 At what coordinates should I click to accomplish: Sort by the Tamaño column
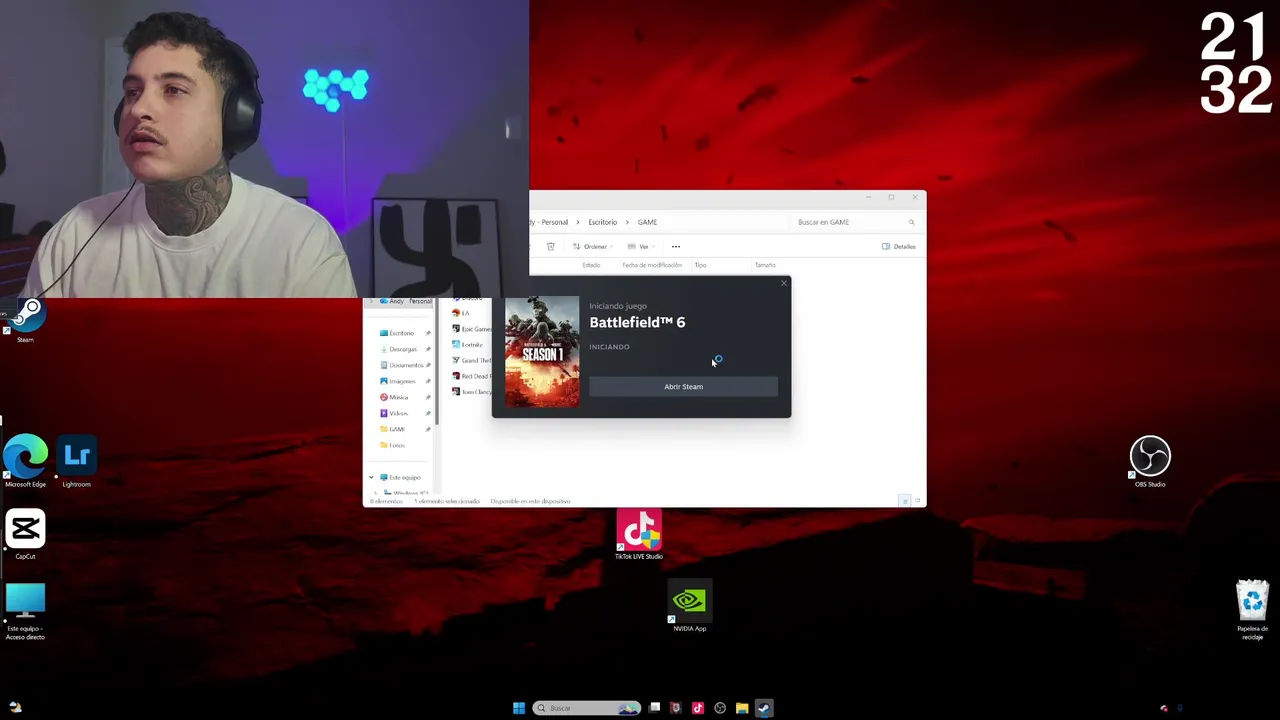[x=765, y=265]
